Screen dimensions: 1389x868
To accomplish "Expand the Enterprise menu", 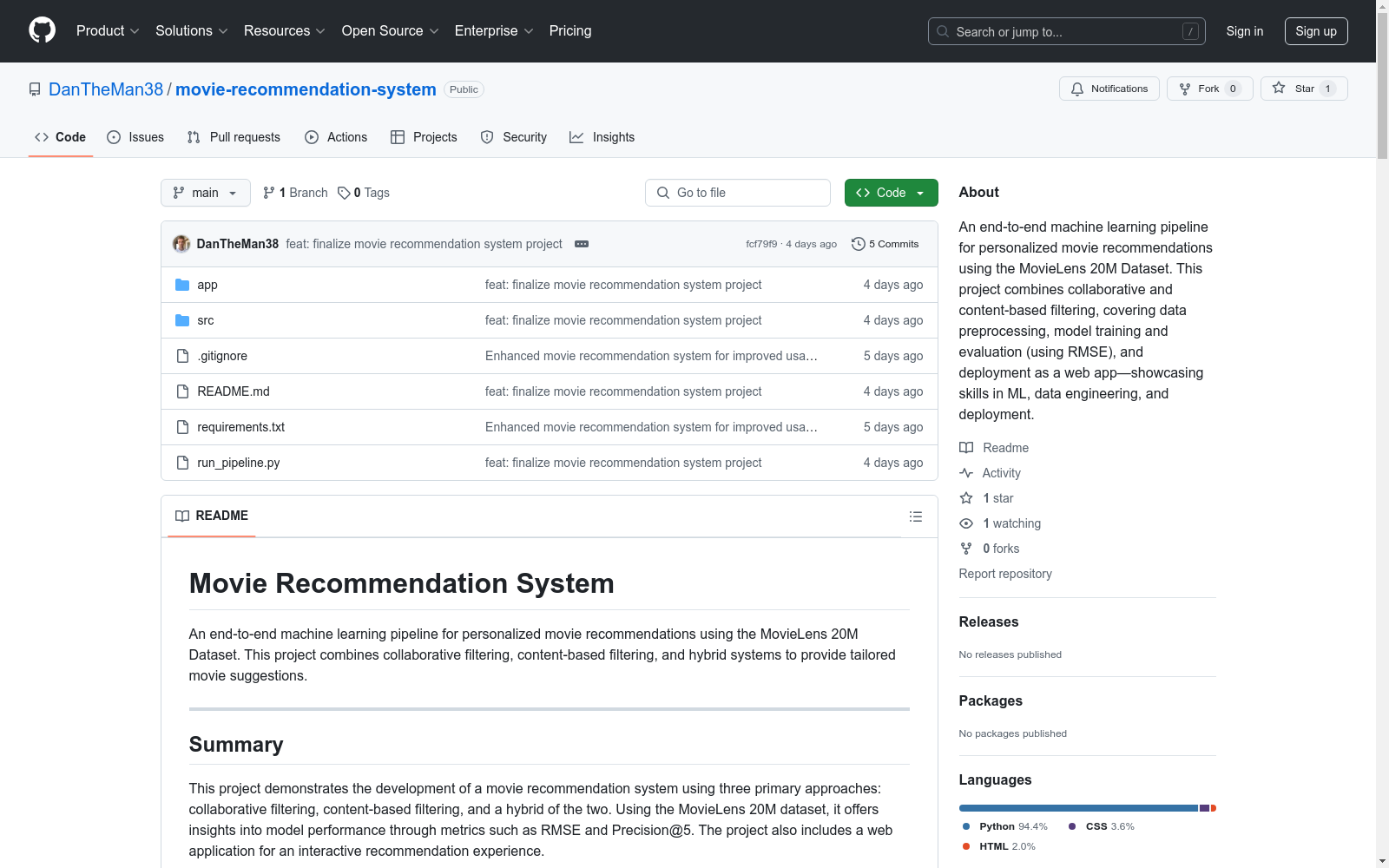I will pyautogui.click(x=494, y=30).
